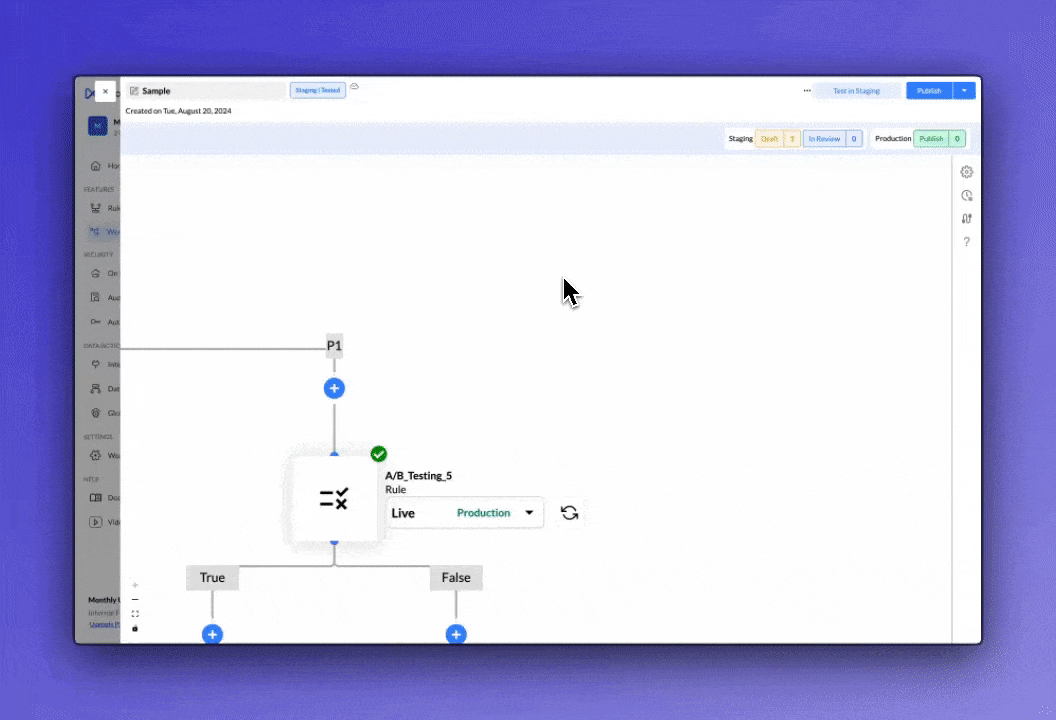Click the Sample workflow name field

tap(205, 91)
